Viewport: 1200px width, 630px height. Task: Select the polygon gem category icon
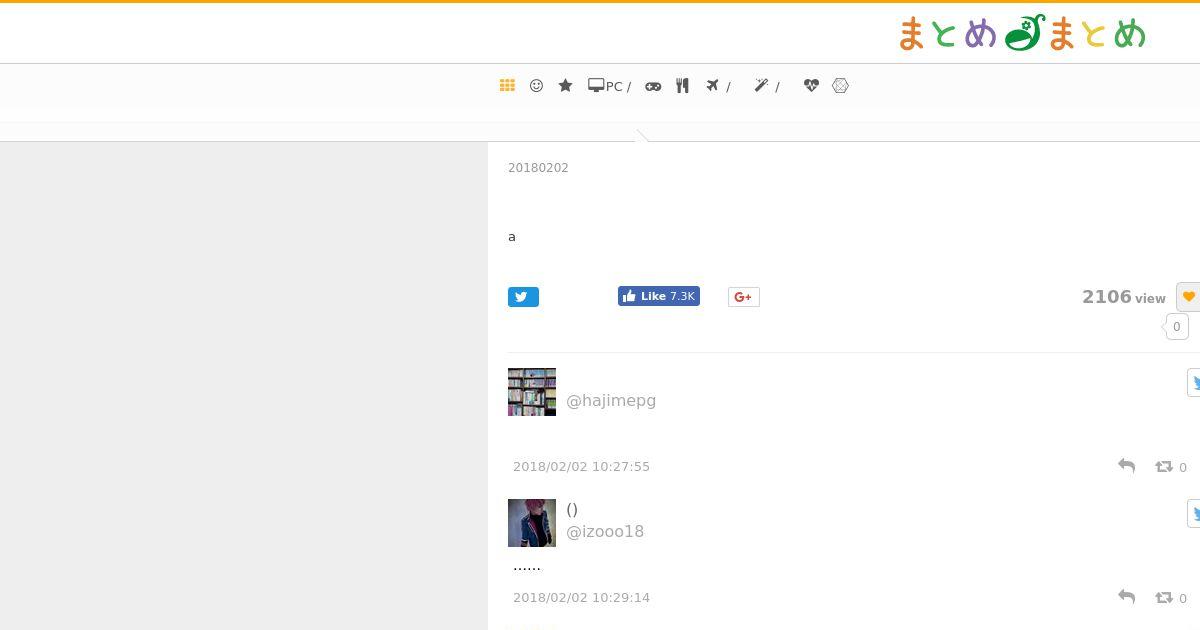tap(840, 86)
